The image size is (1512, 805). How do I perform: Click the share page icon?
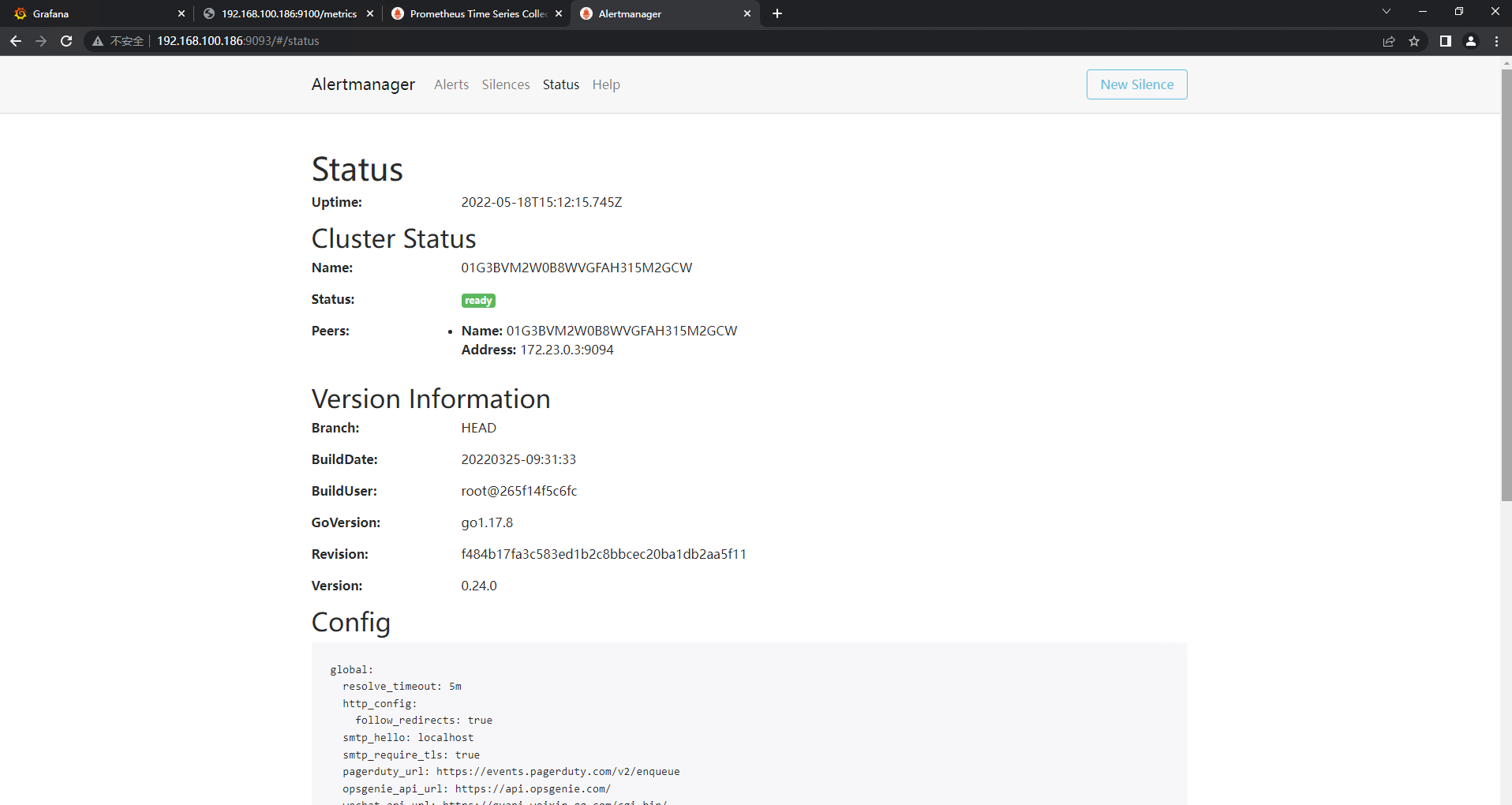1389,41
